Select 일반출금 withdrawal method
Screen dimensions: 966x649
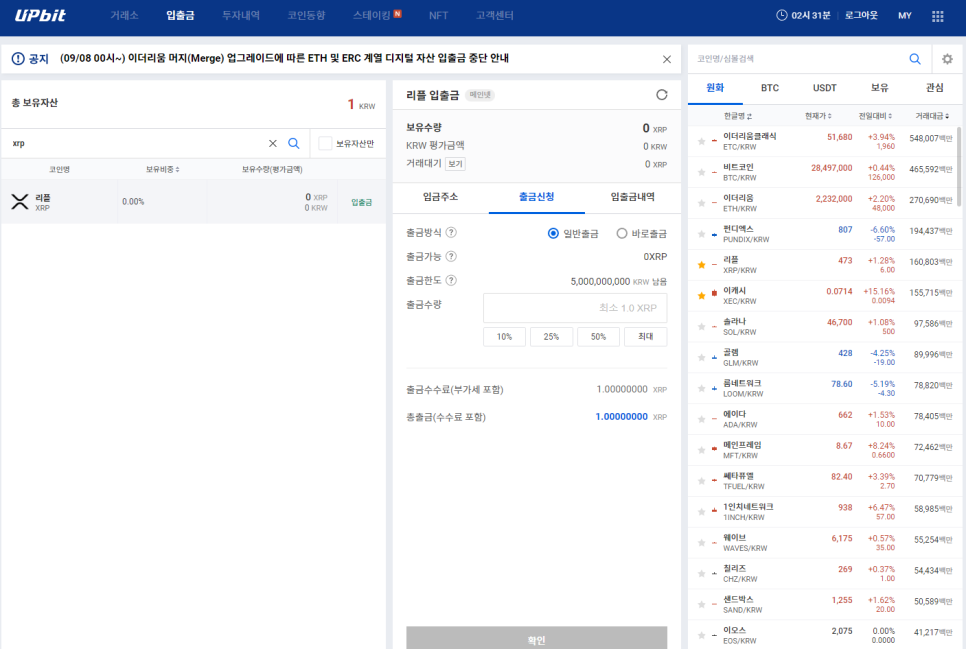[x=553, y=233]
